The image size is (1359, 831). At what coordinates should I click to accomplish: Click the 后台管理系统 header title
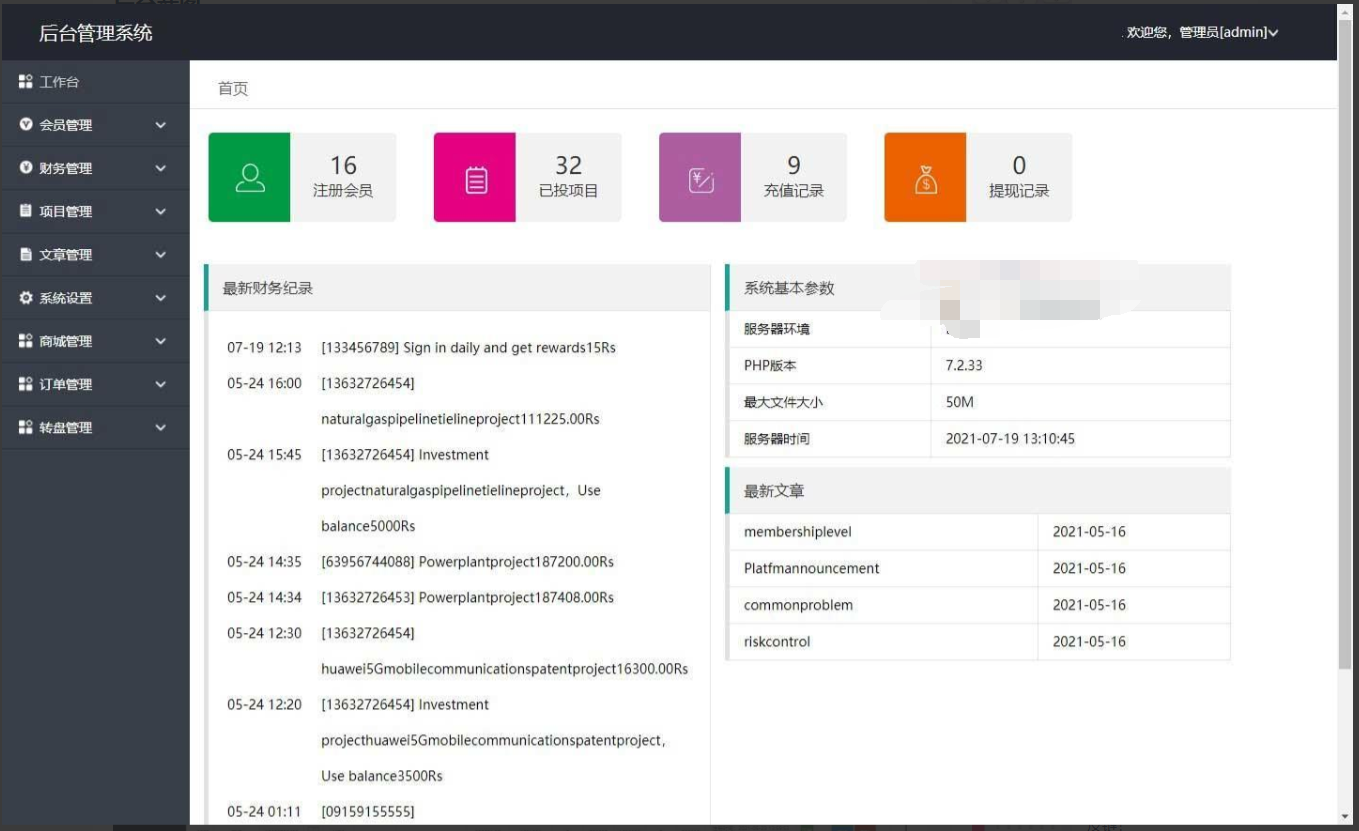click(96, 33)
